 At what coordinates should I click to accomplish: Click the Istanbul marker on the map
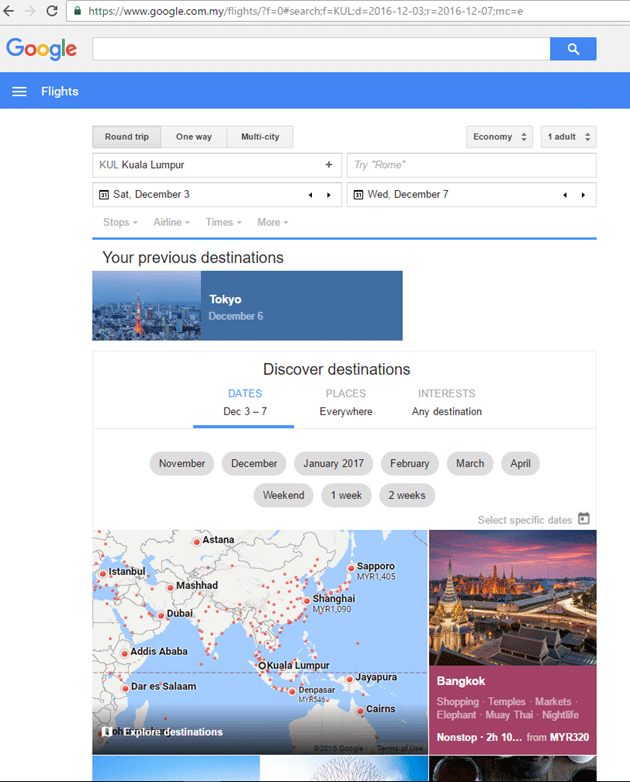[103, 574]
